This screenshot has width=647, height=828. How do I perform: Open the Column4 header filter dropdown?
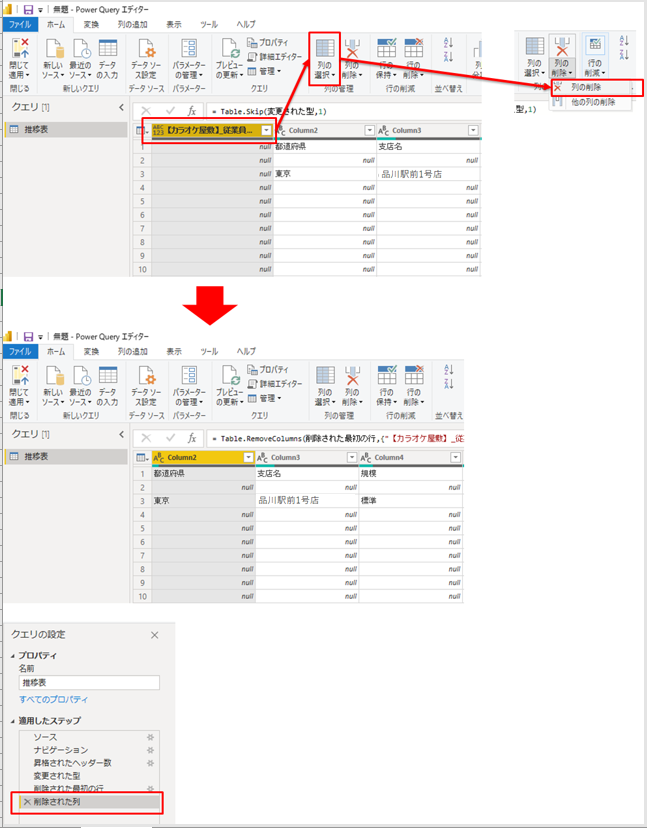(457, 457)
